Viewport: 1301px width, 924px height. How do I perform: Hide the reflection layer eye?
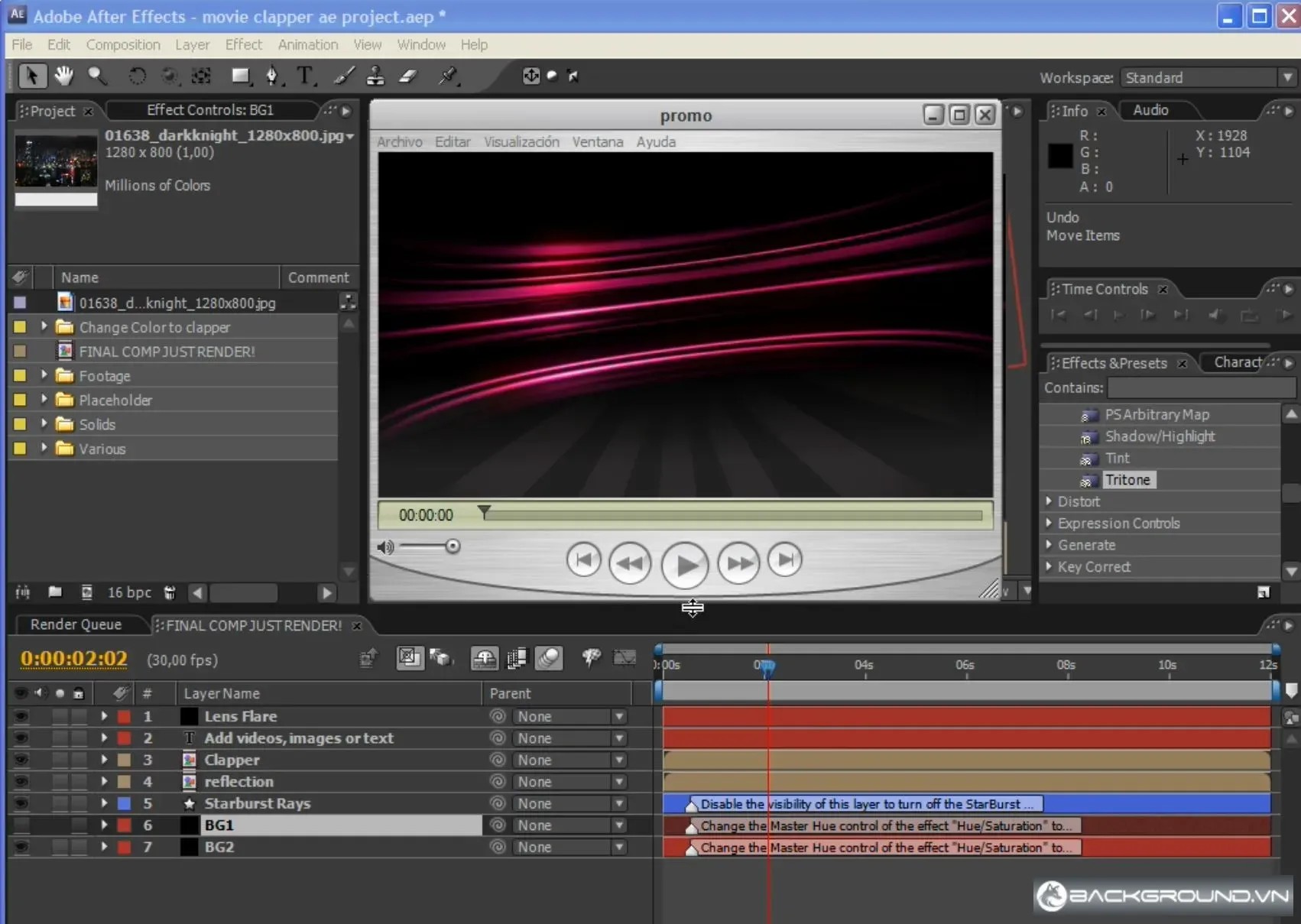(21, 782)
